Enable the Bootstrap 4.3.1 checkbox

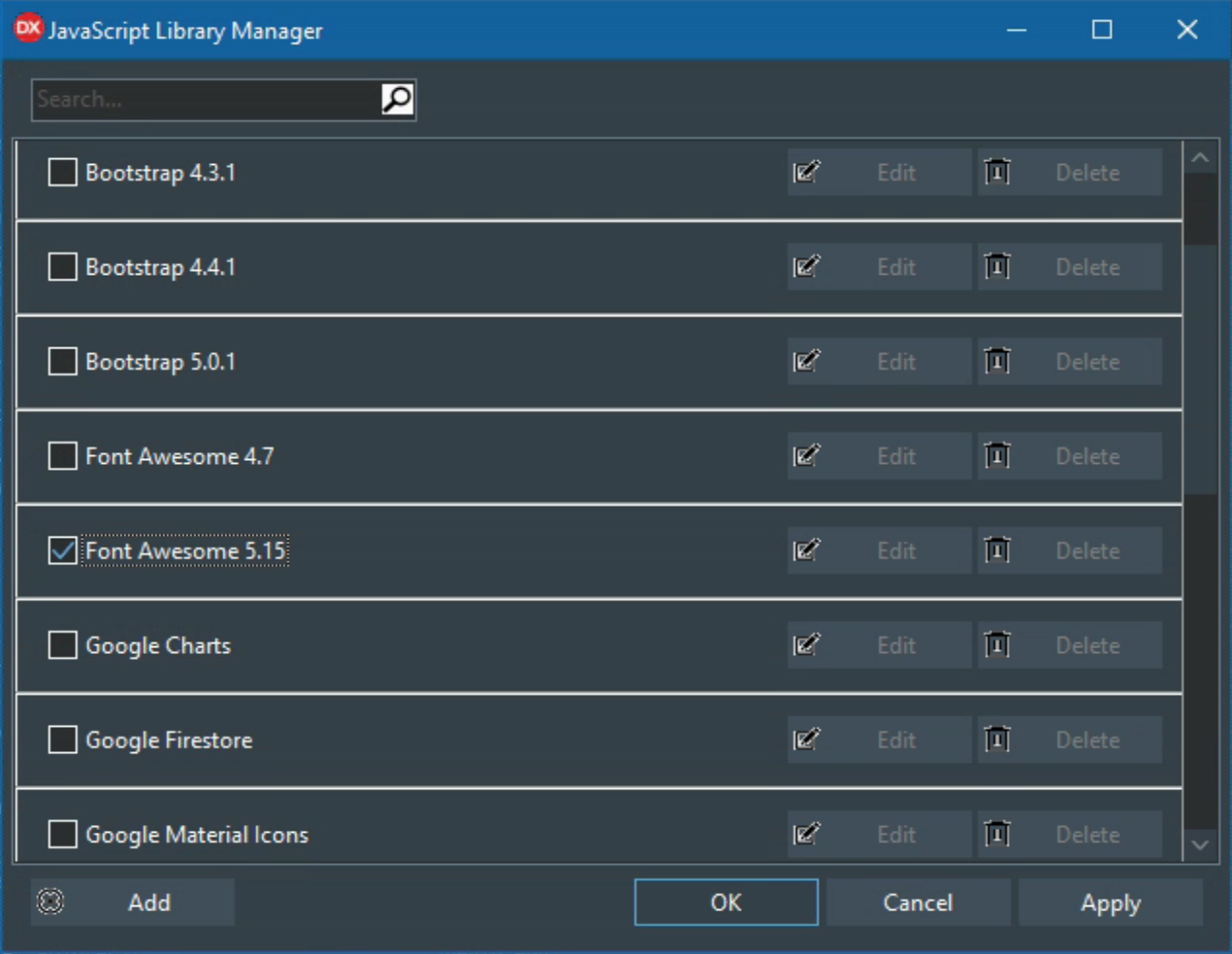coord(62,173)
